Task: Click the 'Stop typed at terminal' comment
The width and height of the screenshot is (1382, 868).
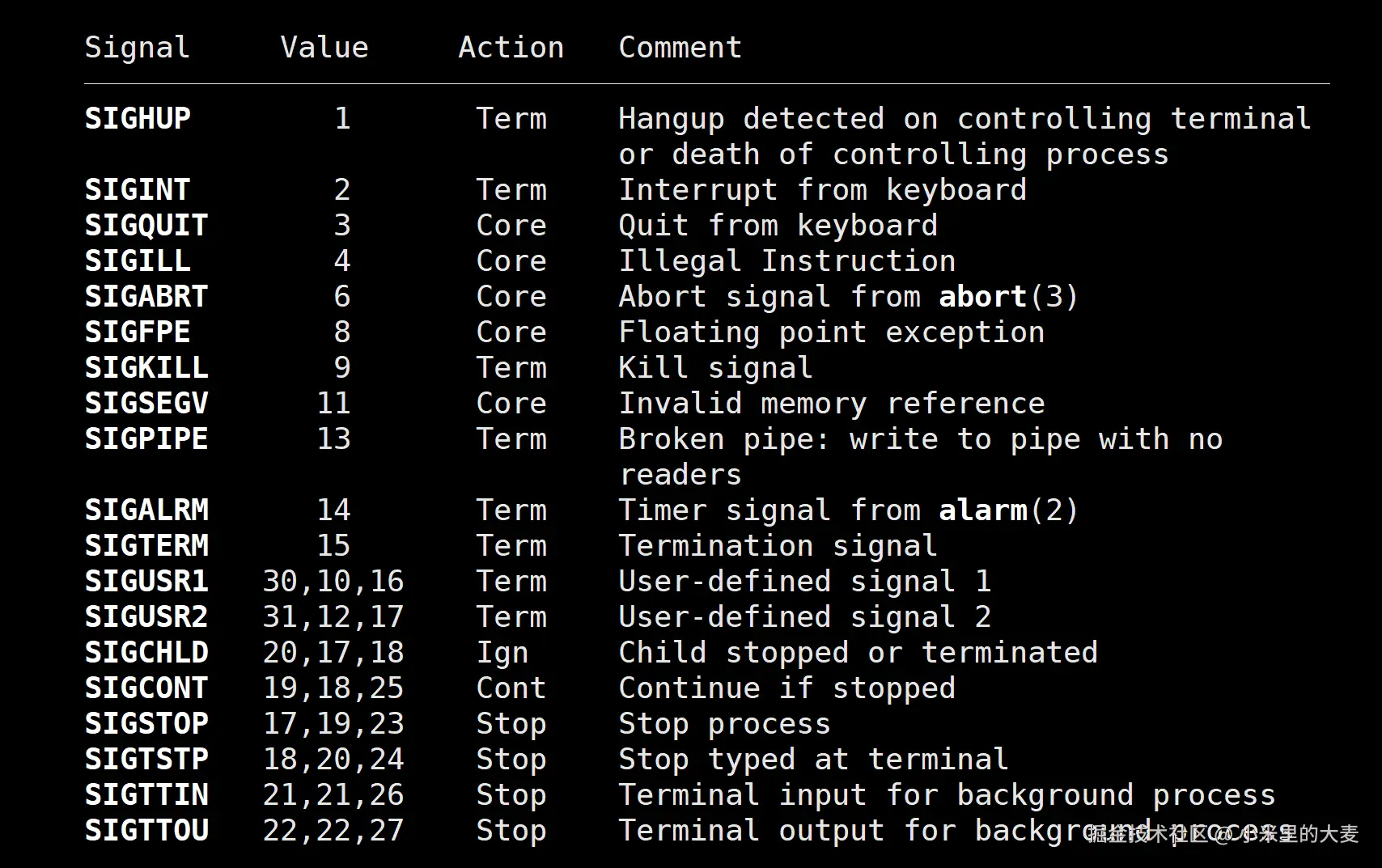Action: (x=814, y=760)
